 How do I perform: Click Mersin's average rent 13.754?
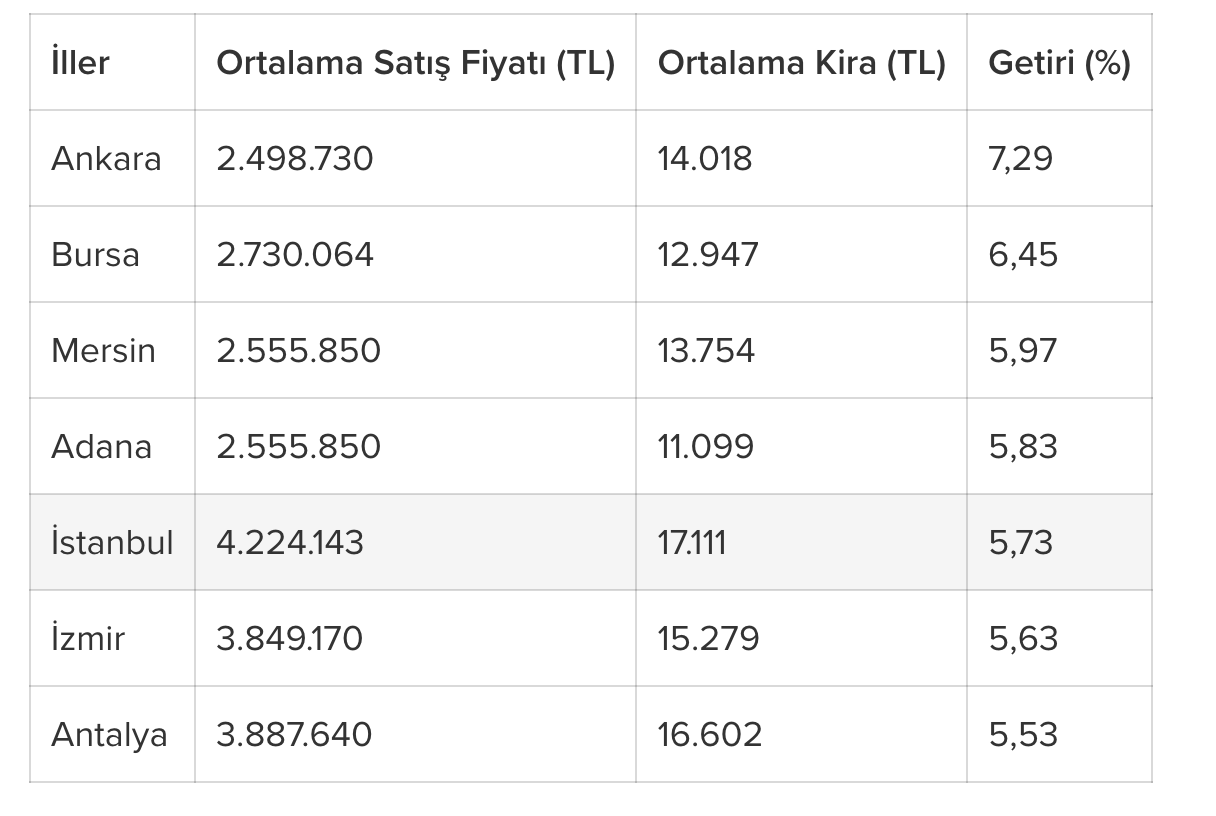click(706, 351)
